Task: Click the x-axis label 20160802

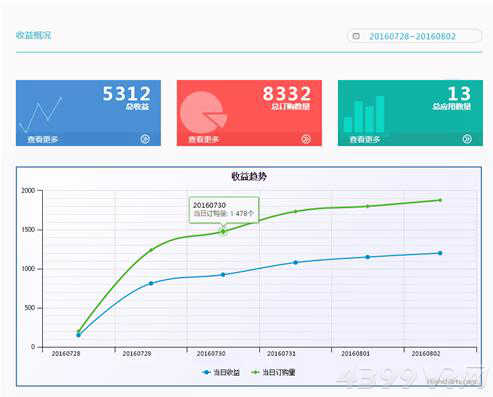Action: coord(426,354)
